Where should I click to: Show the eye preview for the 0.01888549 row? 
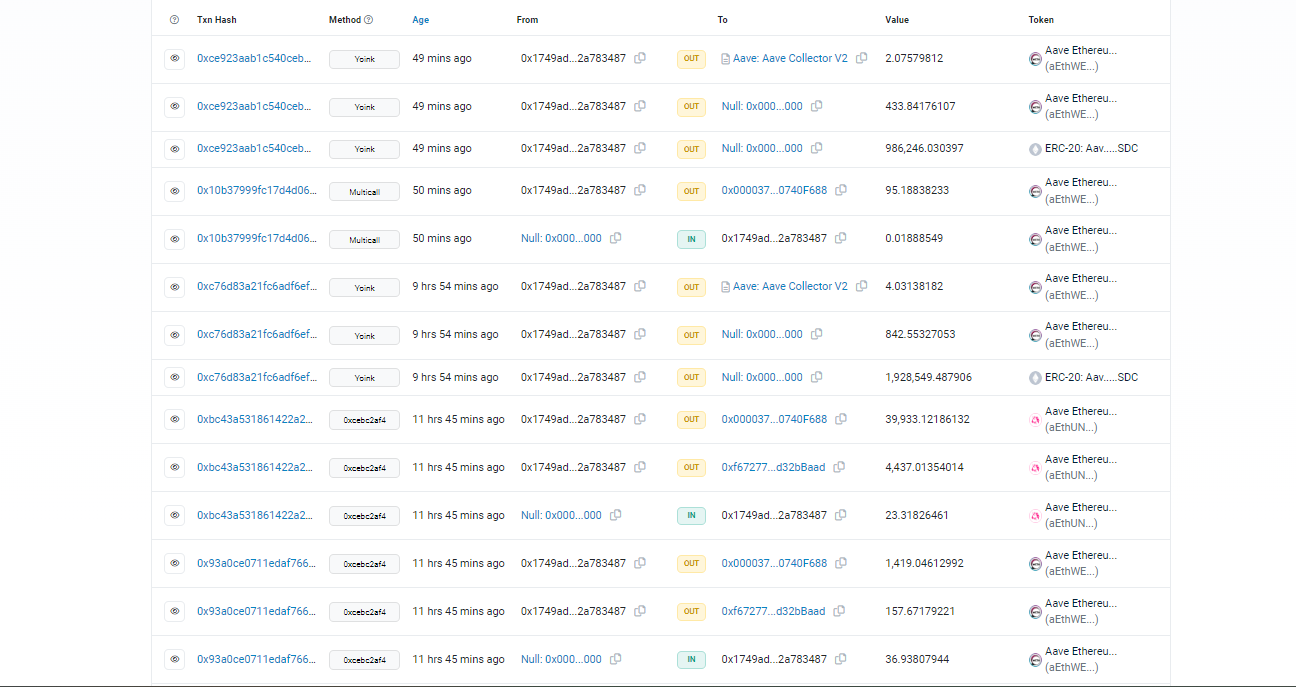175,239
